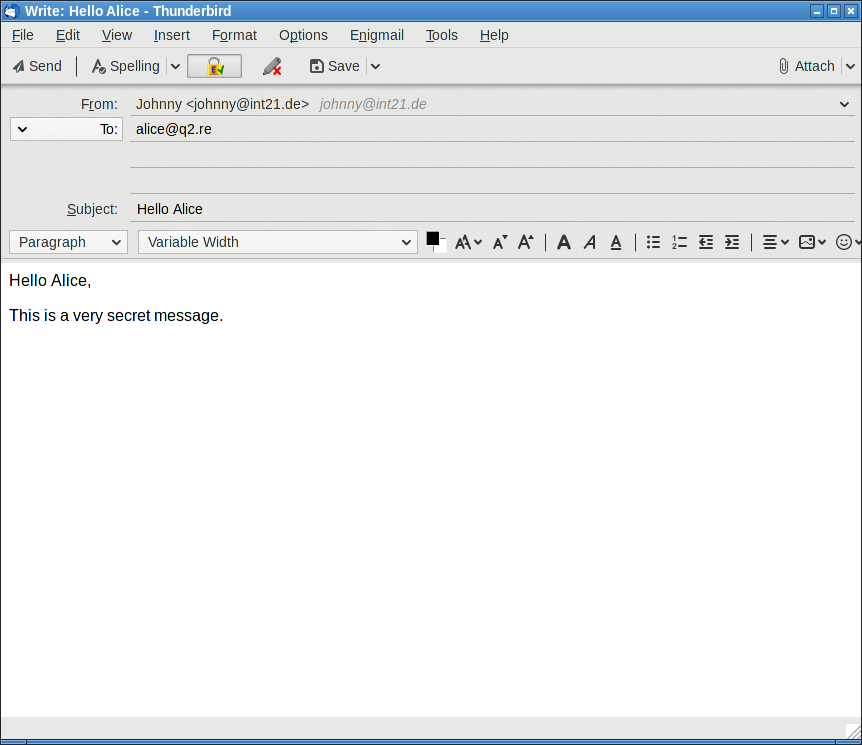Outdent the paragraph
This screenshot has height=745, width=862.
click(706, 242)
